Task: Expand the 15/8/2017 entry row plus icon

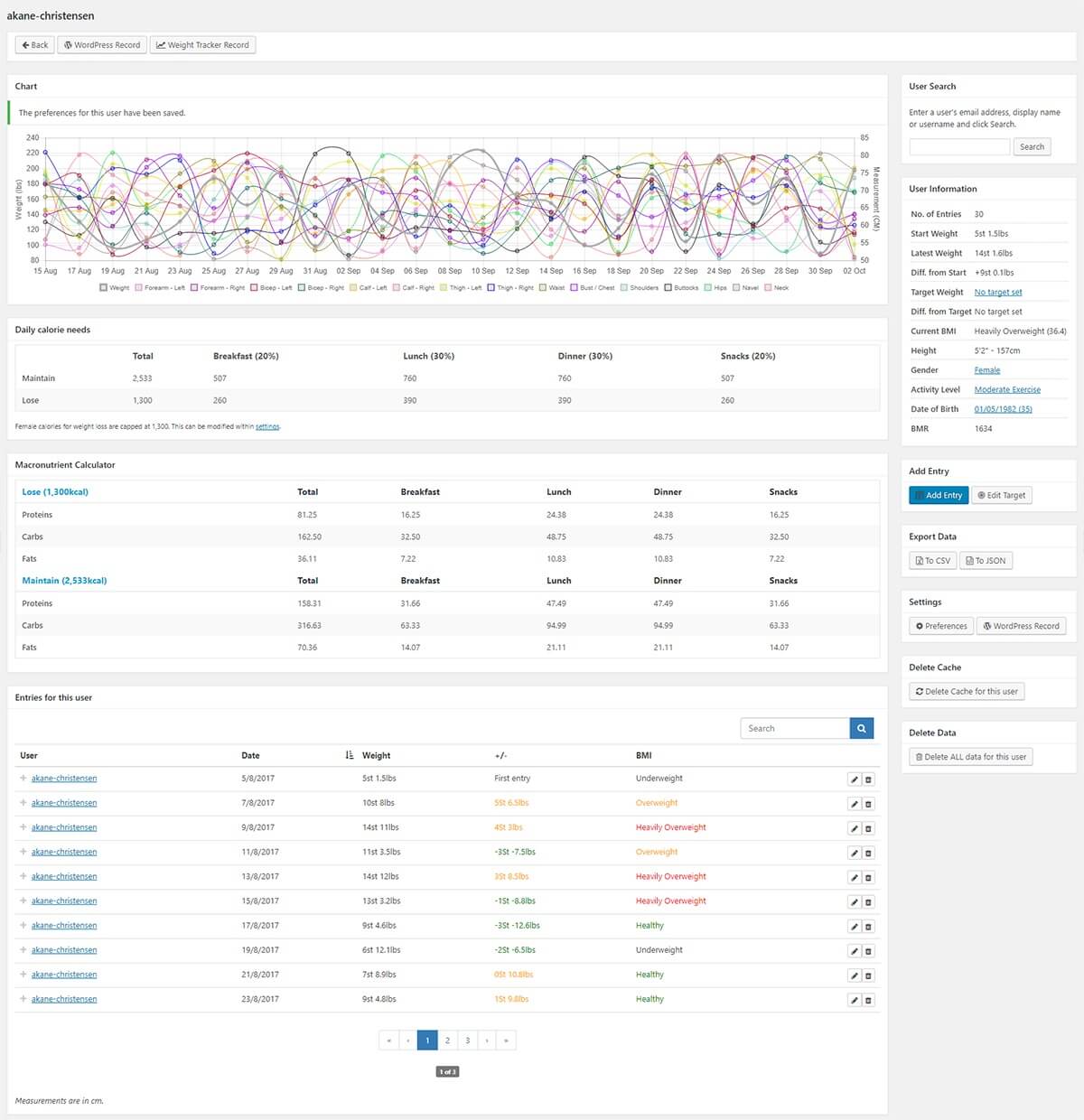Action: coord(23,901)
